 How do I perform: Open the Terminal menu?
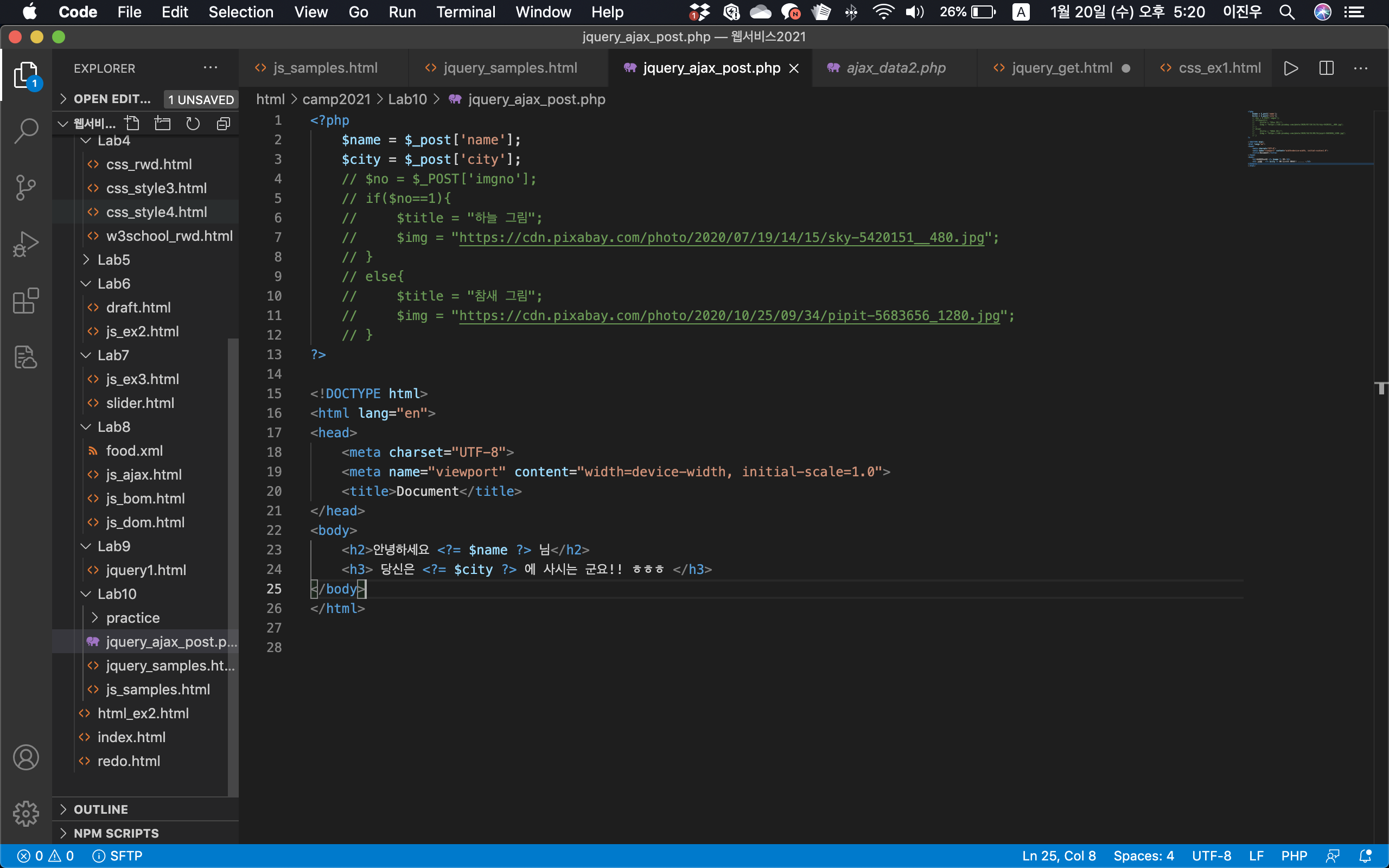465,12
